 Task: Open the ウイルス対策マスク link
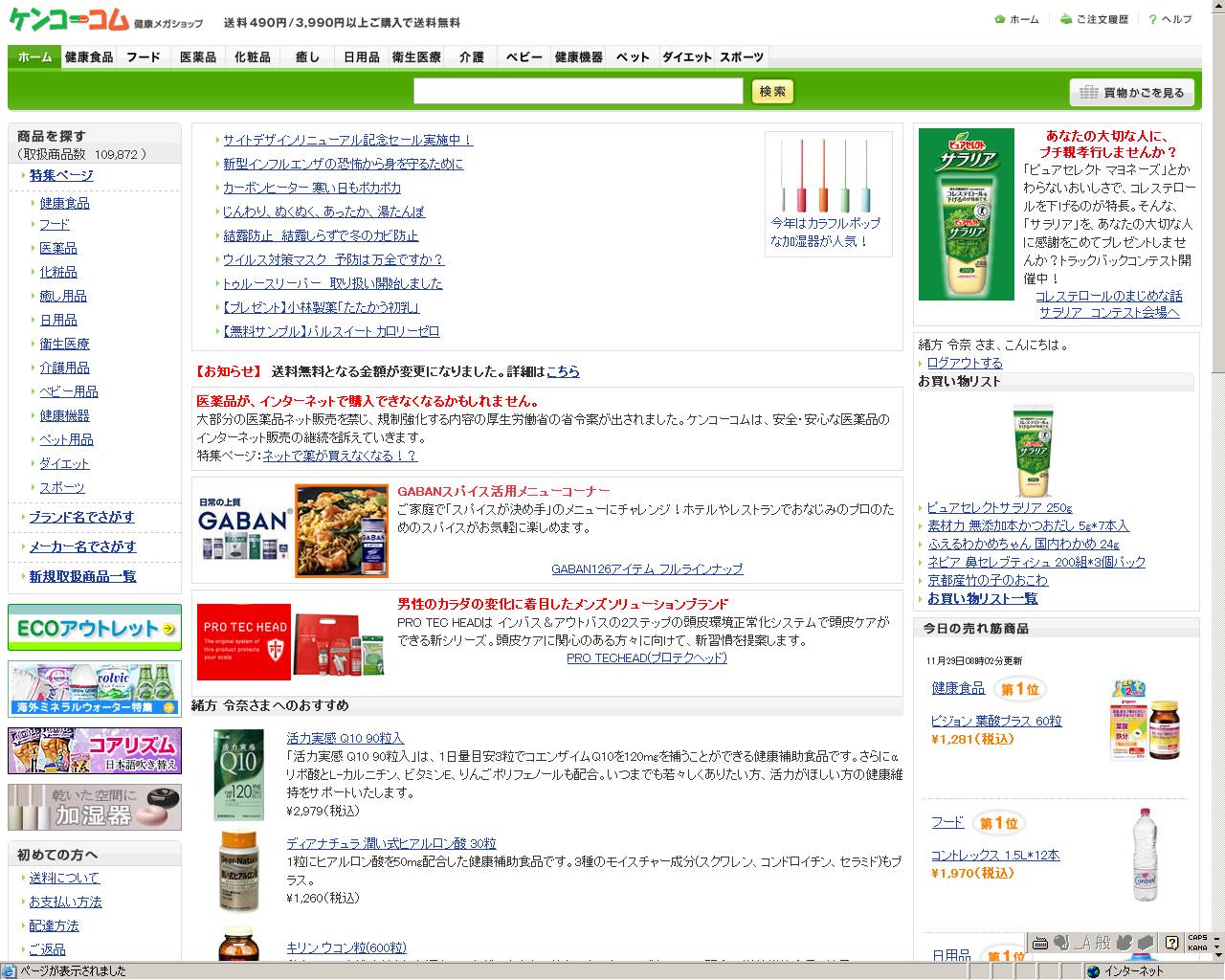pyautogui.click(x=333, y=259)
